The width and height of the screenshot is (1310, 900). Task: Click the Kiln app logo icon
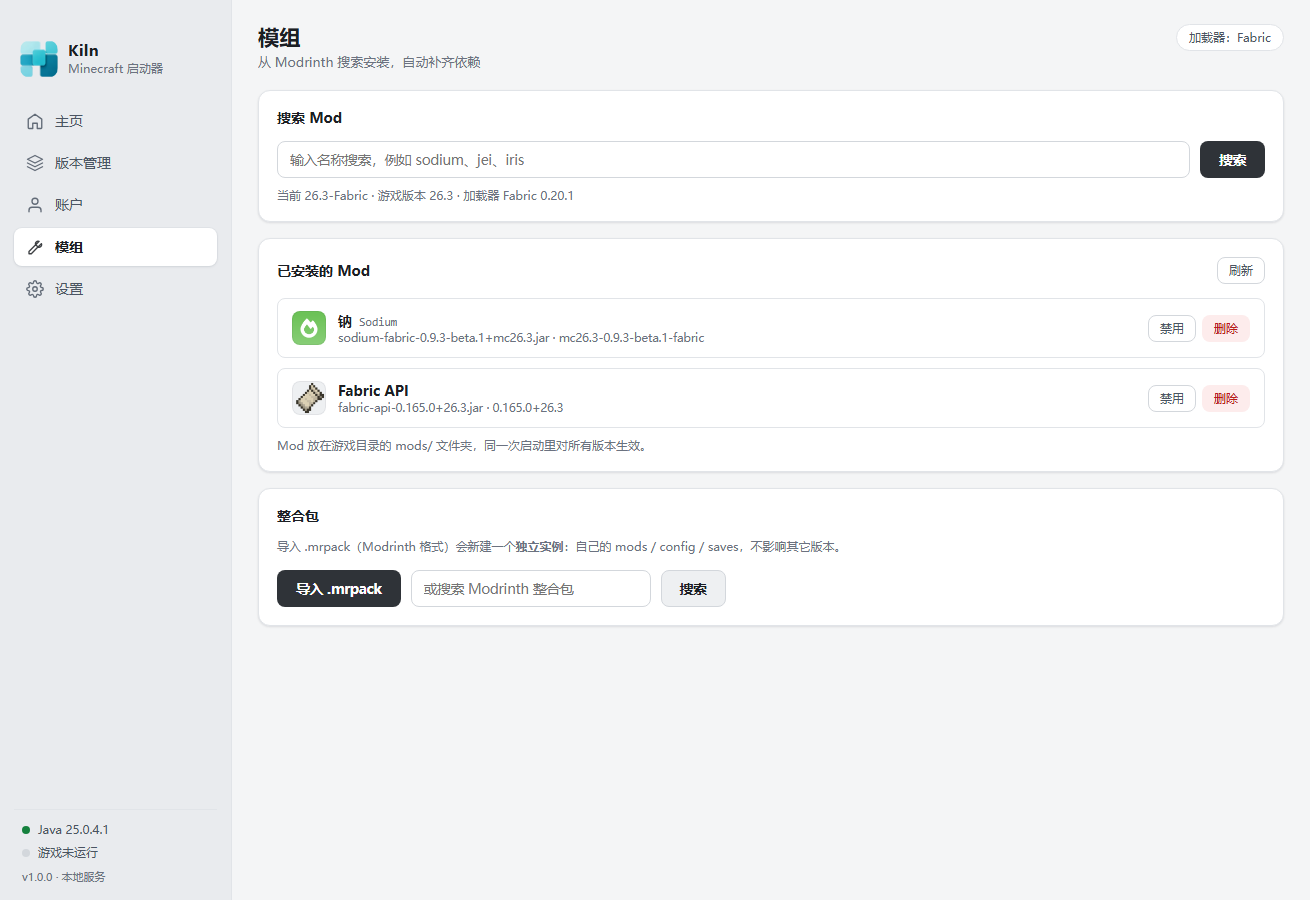pyautogui.click(x=39, y=59)
